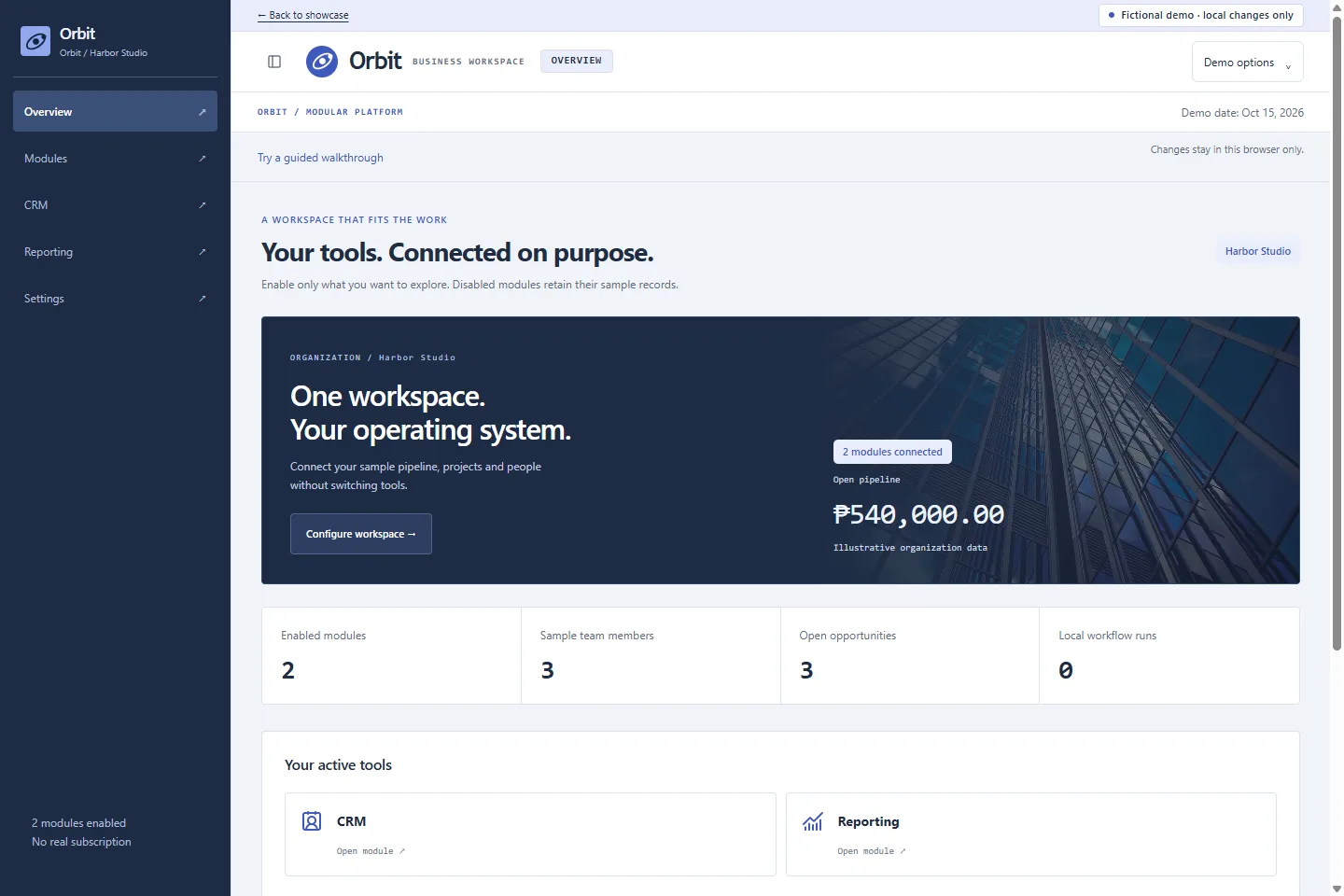The height and width of the screenshot is (896, 1344).
Task: Click the Open opportunities stat card
Action: (x=910, y=655)
